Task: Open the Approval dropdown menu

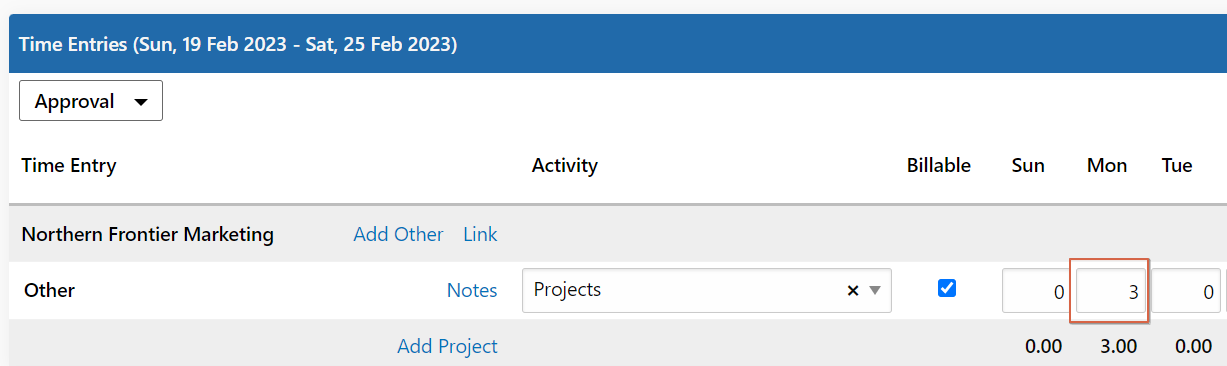Action: pyautogui.click(x=91, y=101)
